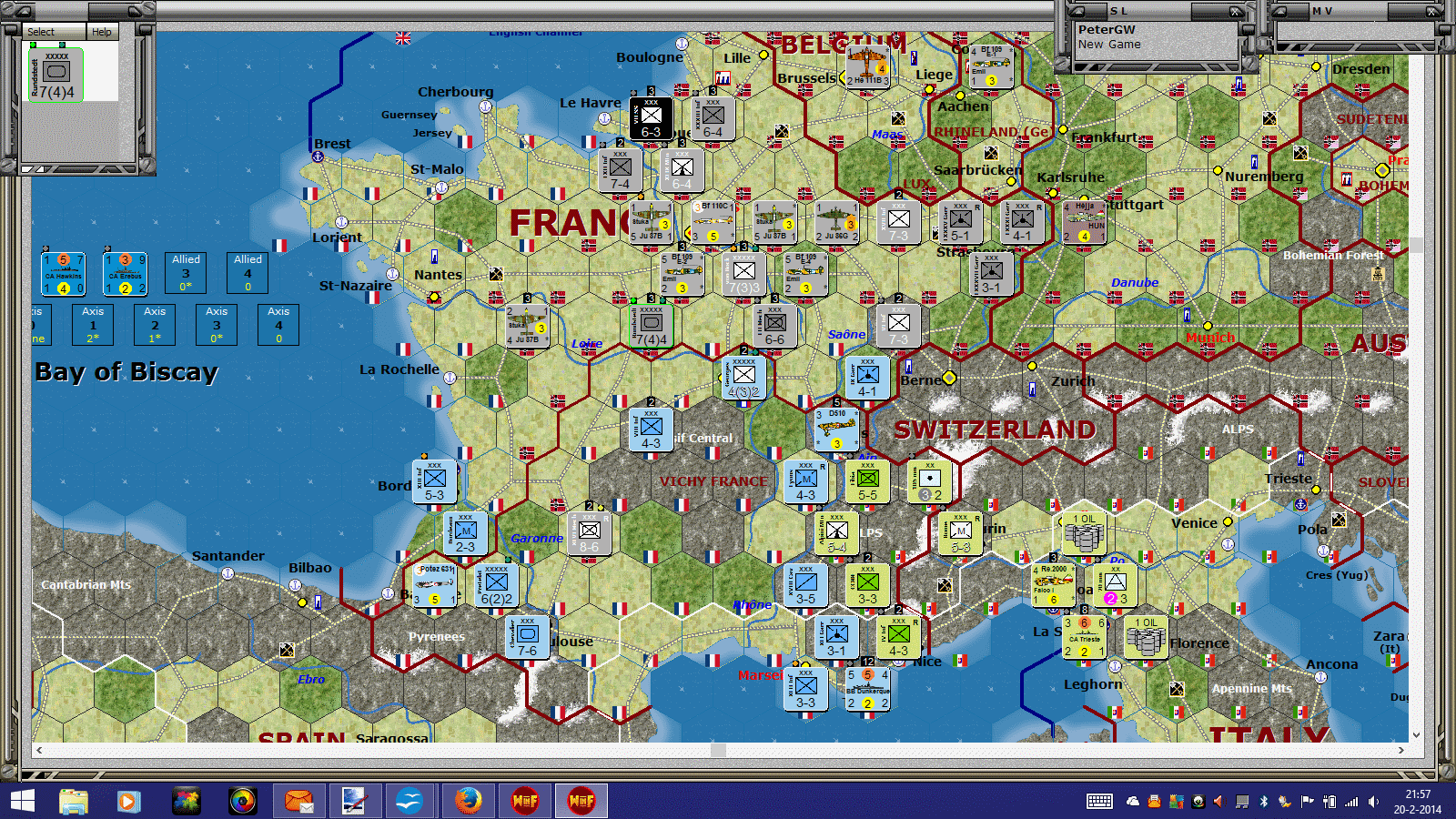The height and width of the screenshot is (819, 1456).
Task: Collapse the S L panel
Action: 1077,12
